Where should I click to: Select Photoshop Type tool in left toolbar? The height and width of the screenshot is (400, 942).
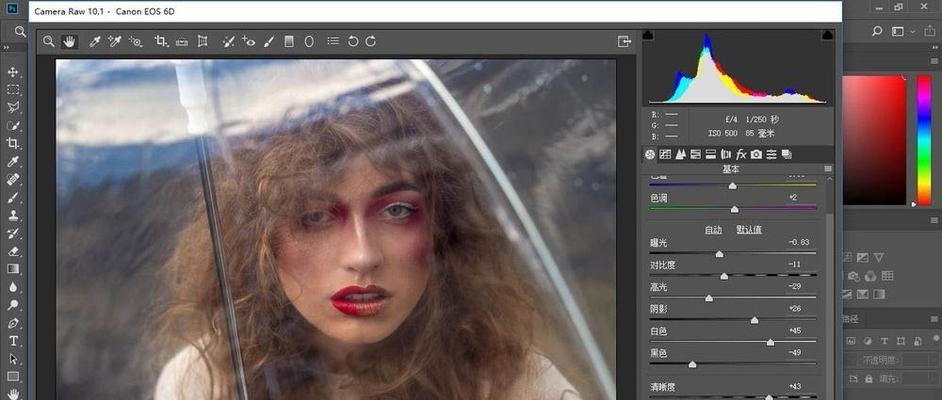click(13, 341)
